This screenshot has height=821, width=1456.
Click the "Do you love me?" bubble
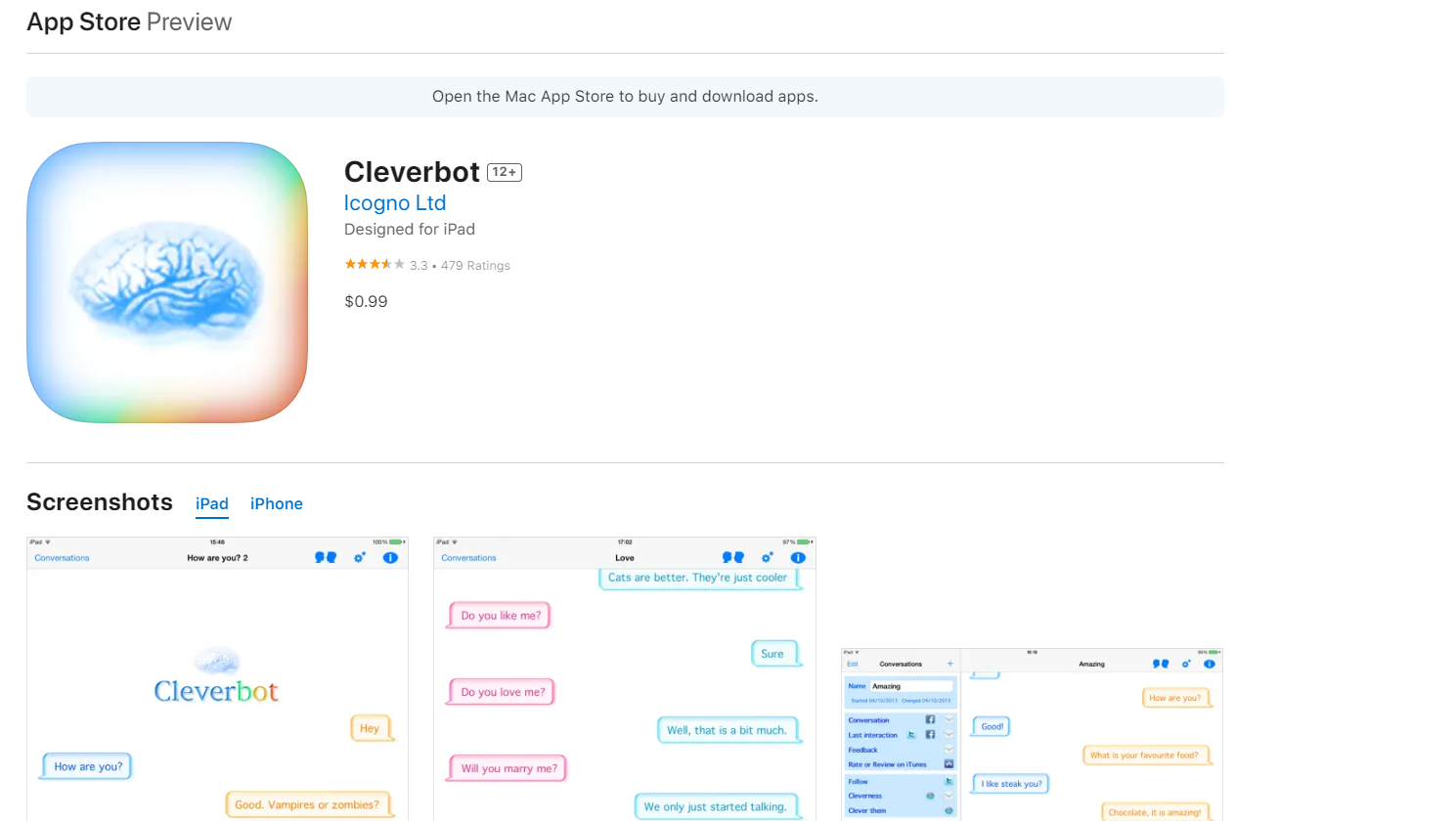point(502,692)
